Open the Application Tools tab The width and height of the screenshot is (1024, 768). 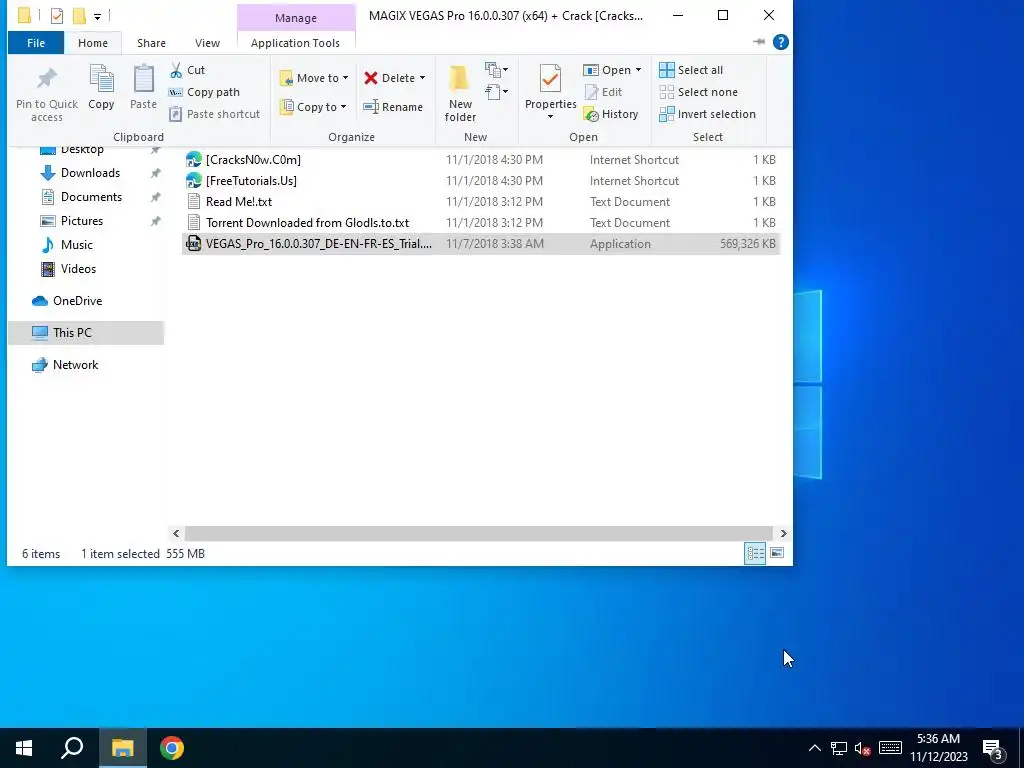pos(295,43)
